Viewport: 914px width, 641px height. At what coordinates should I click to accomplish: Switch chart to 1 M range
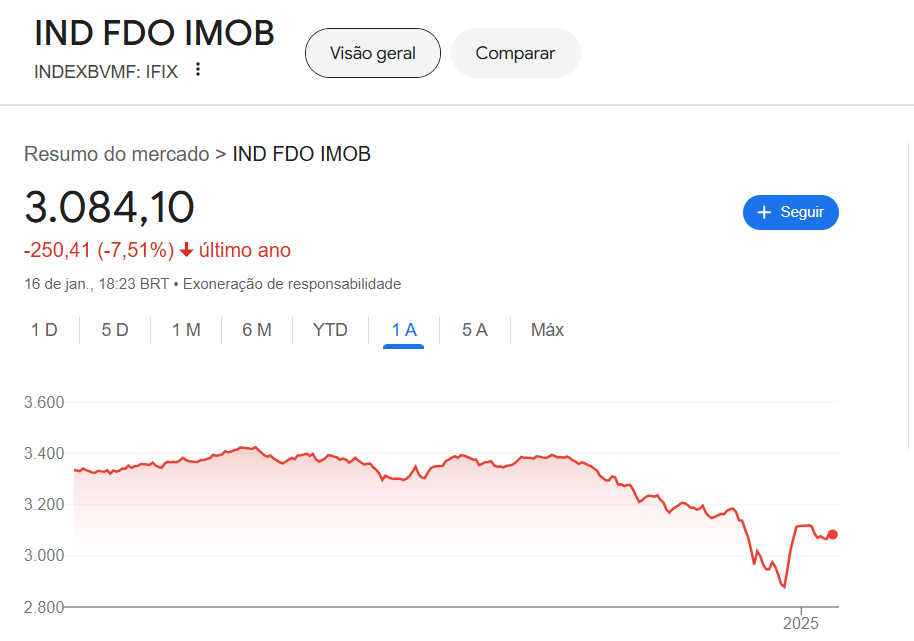point(186,330)
